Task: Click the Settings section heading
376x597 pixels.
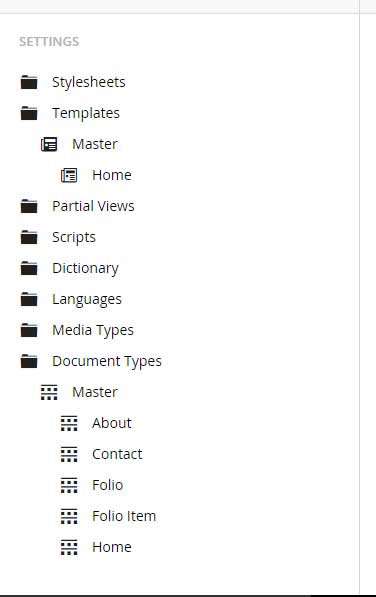Action: coord(49,42)
